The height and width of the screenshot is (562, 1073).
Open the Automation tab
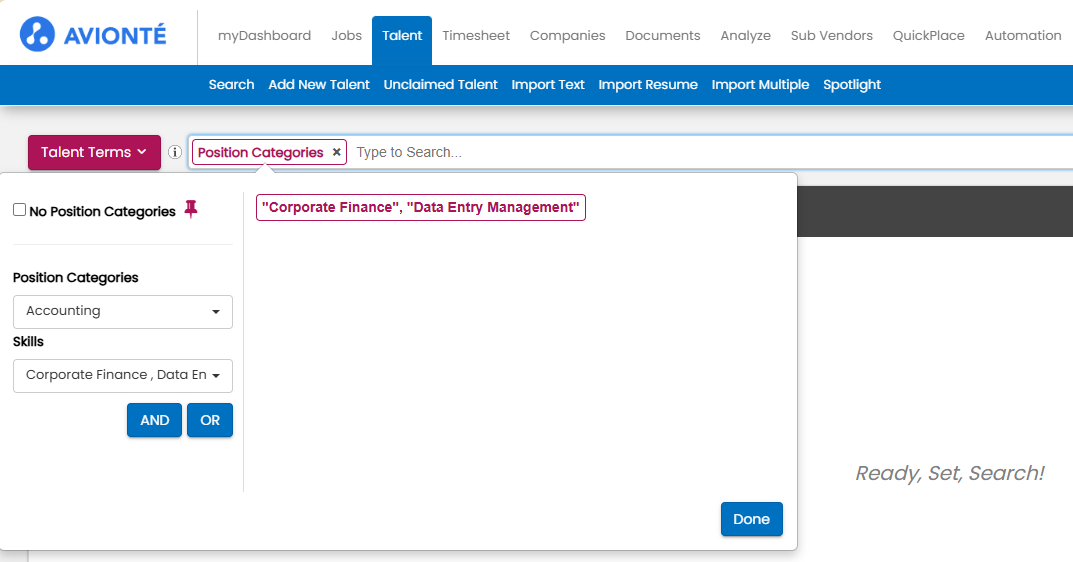point(1023,36)
